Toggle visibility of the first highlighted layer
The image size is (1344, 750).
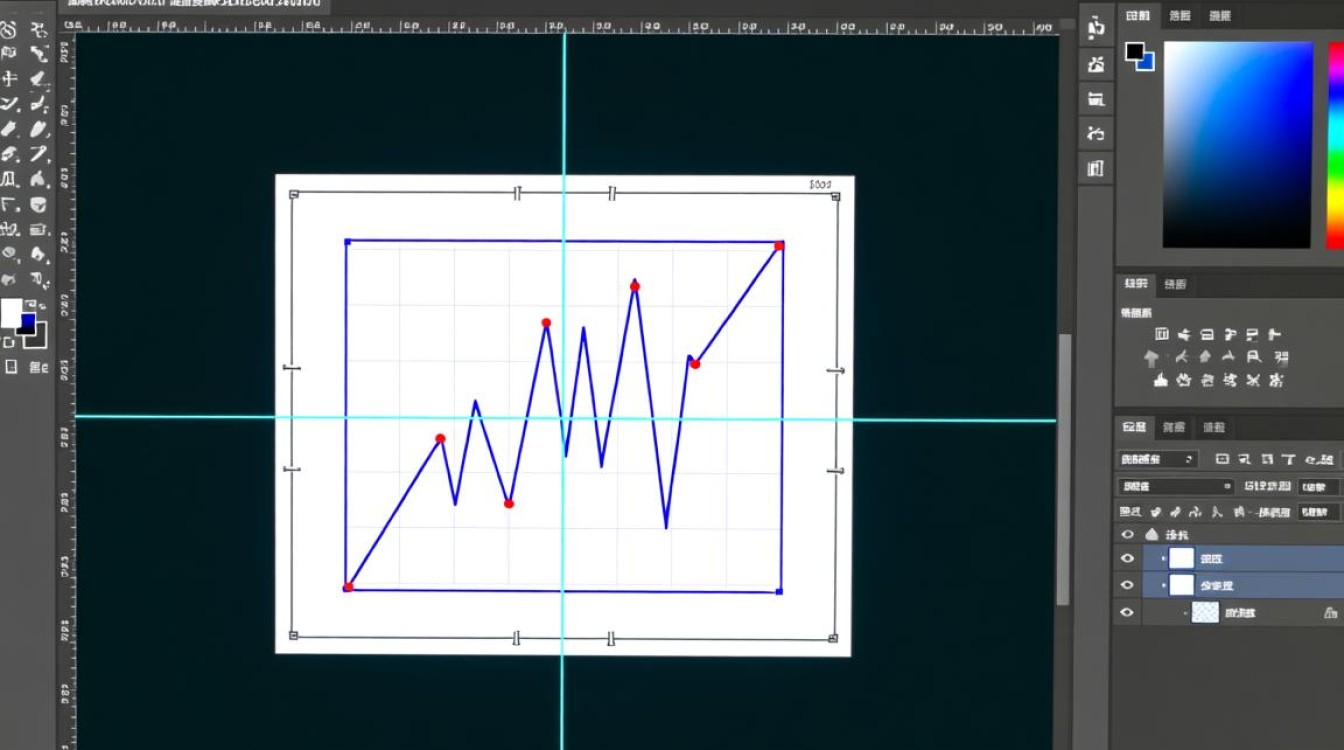point(1127,559)
